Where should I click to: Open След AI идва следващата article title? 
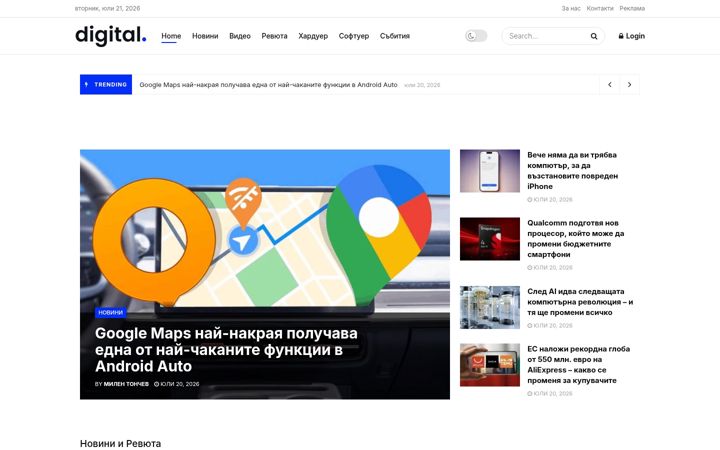point(580,302)
